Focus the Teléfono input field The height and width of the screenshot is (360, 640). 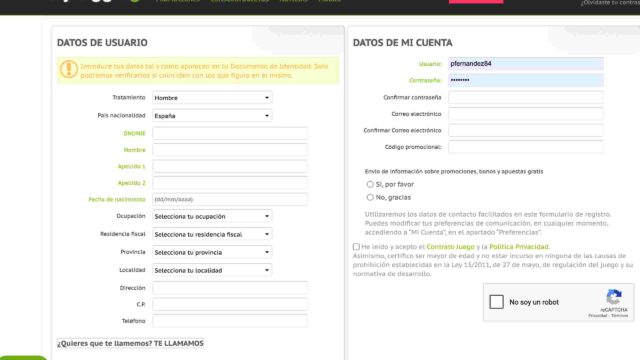pos(230,321)
